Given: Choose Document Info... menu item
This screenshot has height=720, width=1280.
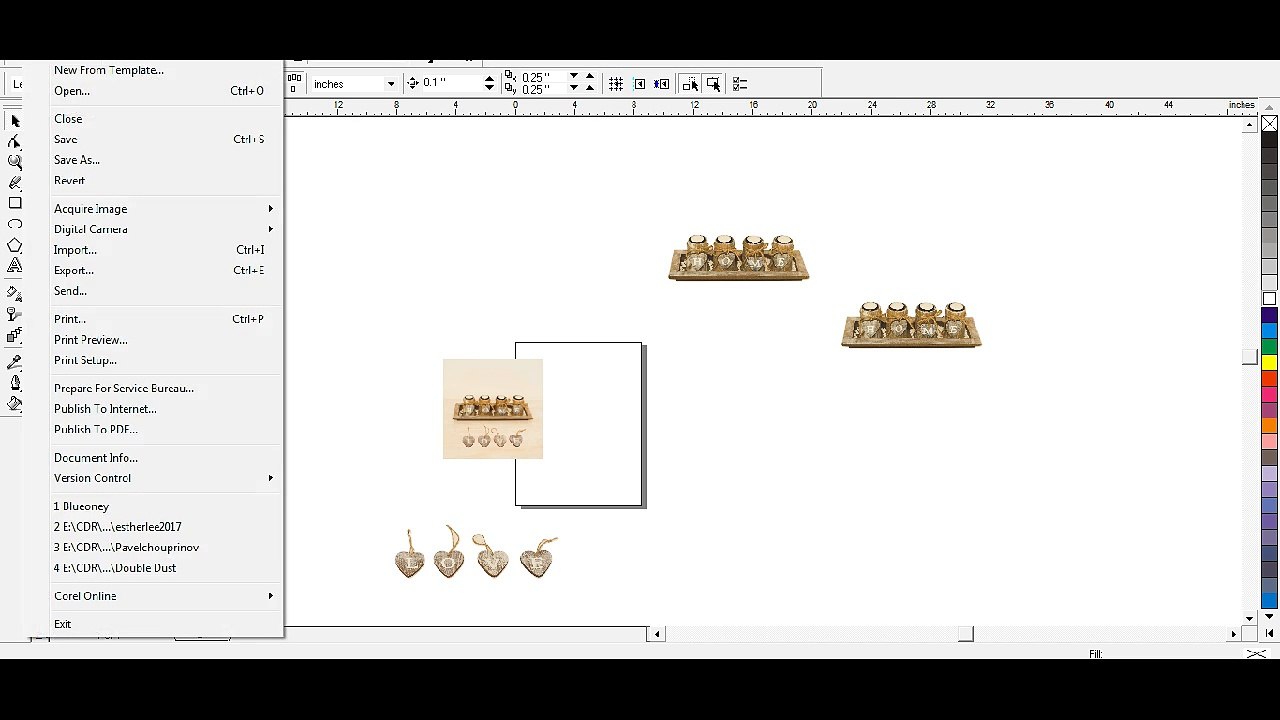Looking at the screenshot, I should point(163,458).
